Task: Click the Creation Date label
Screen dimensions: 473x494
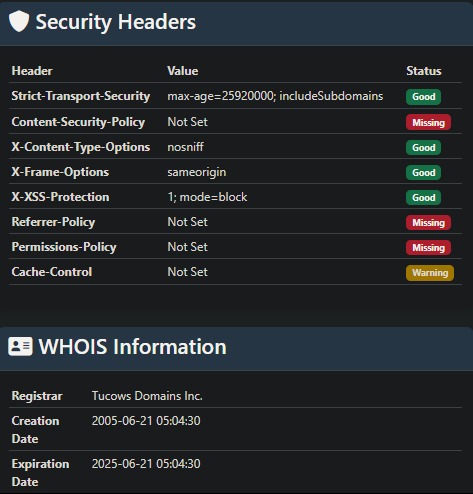Action: coord(35,430)
